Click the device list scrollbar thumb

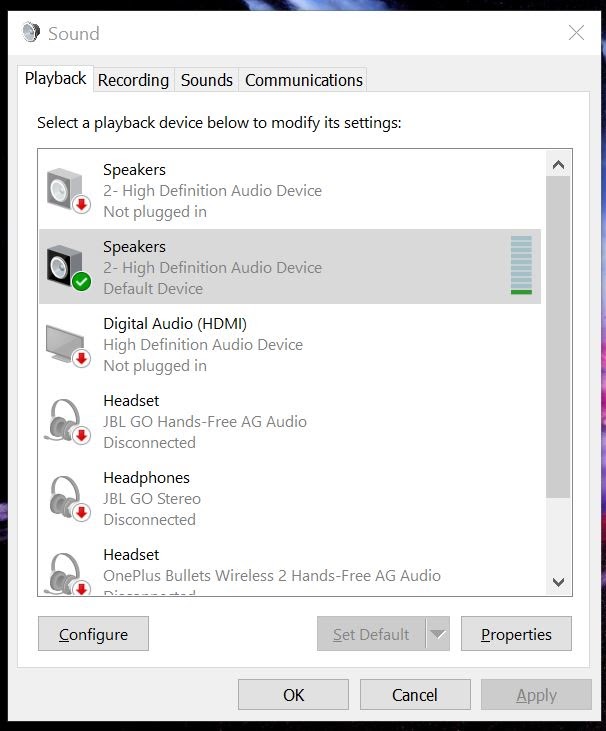(x=558, y=337)
